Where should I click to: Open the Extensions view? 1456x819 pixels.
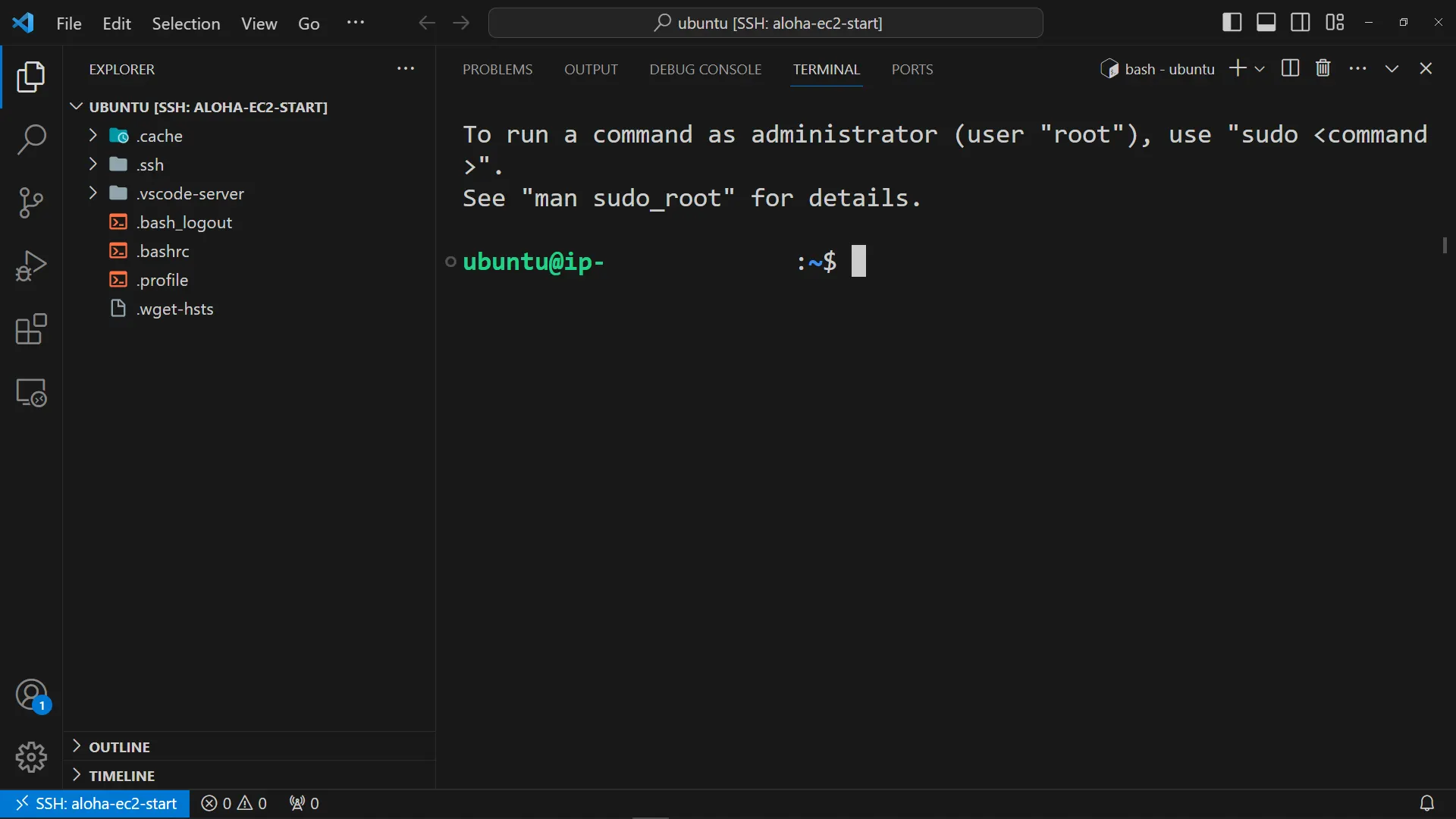pyautogui.click(x=31, y=330)
